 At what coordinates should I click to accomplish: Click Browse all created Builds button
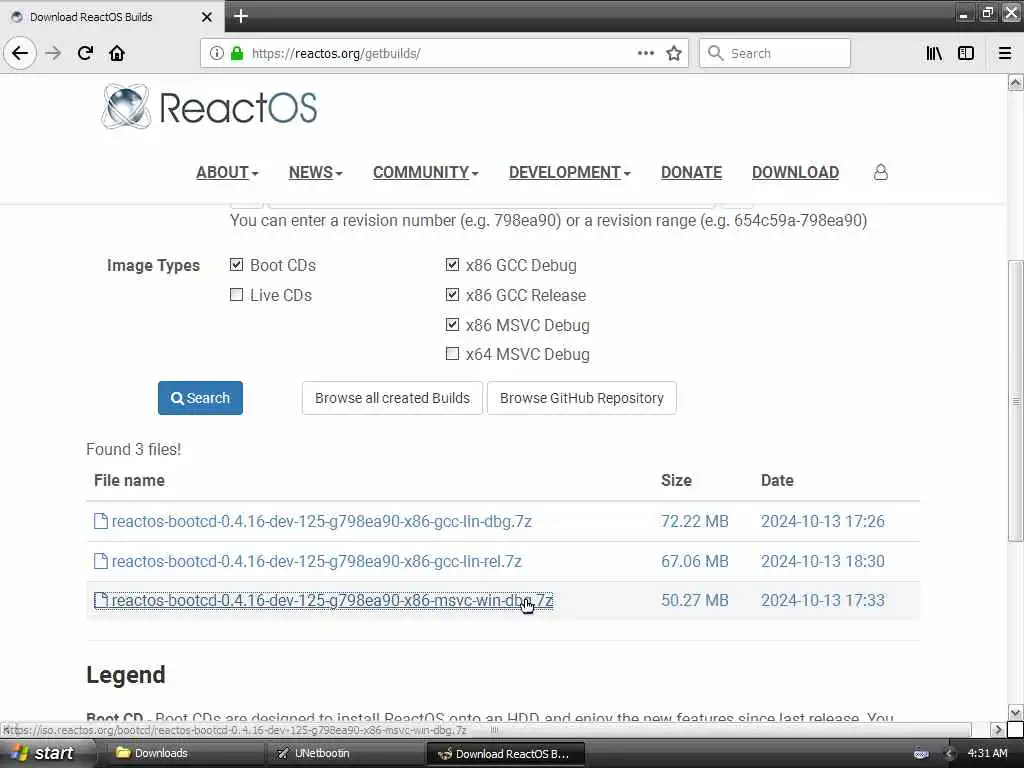point(392,398)
